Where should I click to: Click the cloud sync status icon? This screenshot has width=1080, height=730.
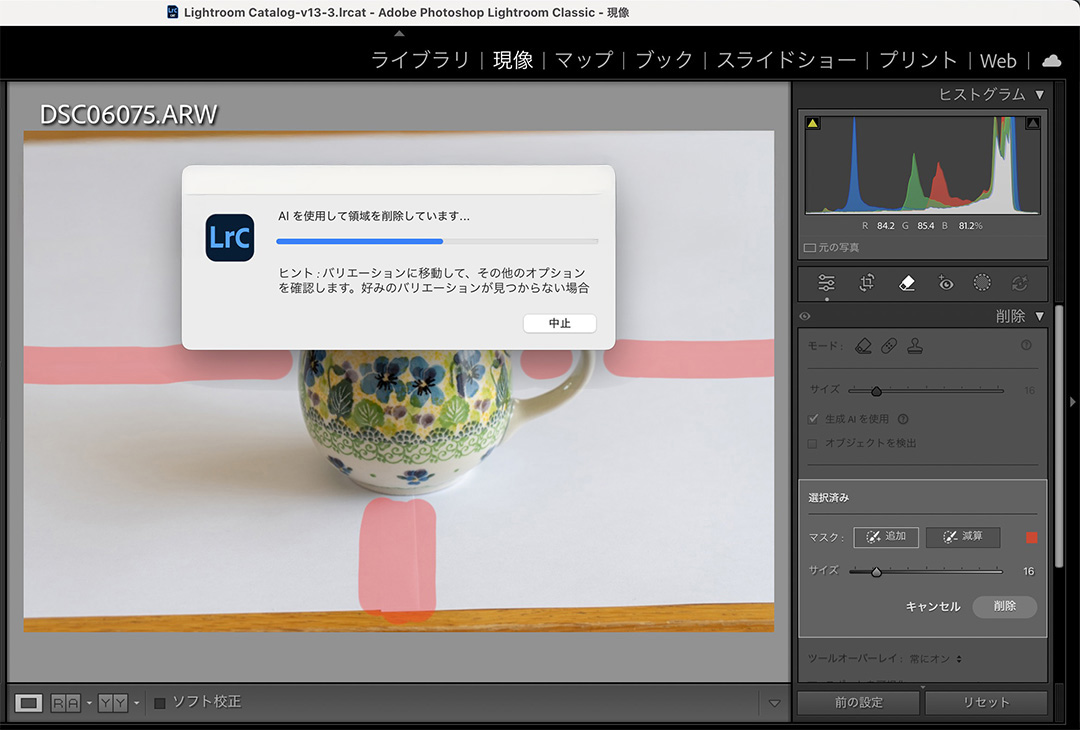[x=1051, y=61]
